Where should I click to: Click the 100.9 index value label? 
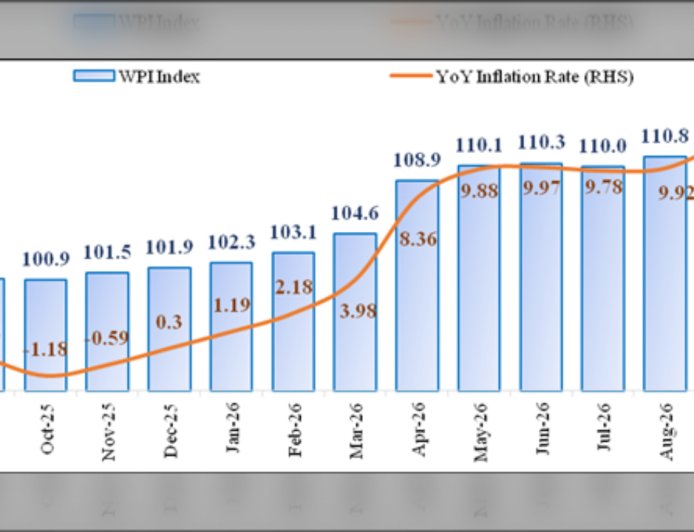click(46, 259)
